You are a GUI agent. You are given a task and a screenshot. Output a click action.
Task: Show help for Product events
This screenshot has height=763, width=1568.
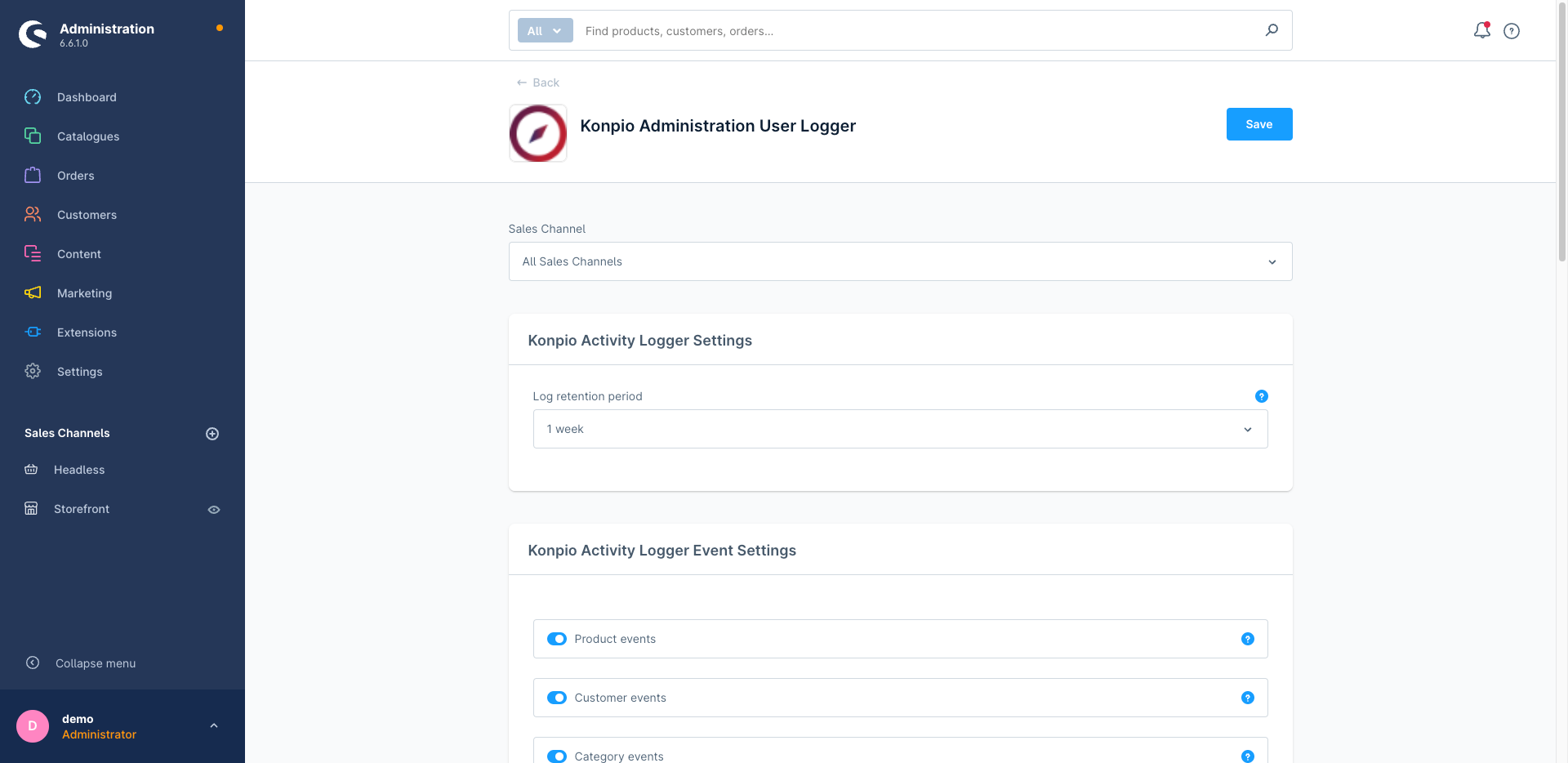point(1248,639)
